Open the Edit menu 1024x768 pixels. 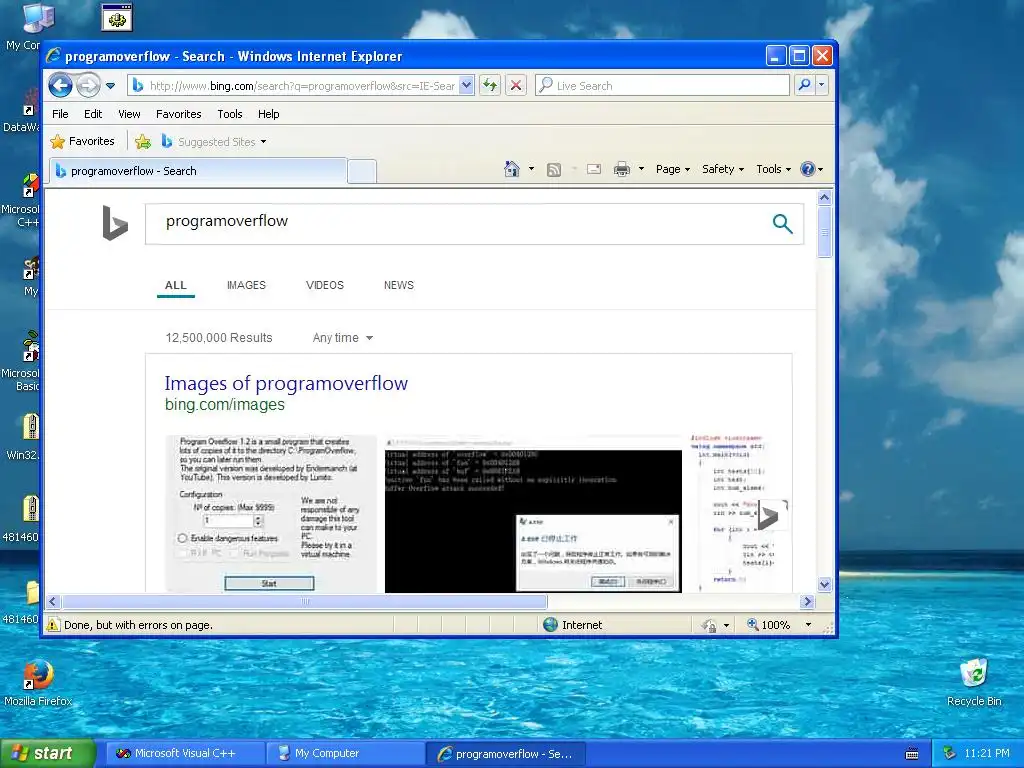point(93,114)
